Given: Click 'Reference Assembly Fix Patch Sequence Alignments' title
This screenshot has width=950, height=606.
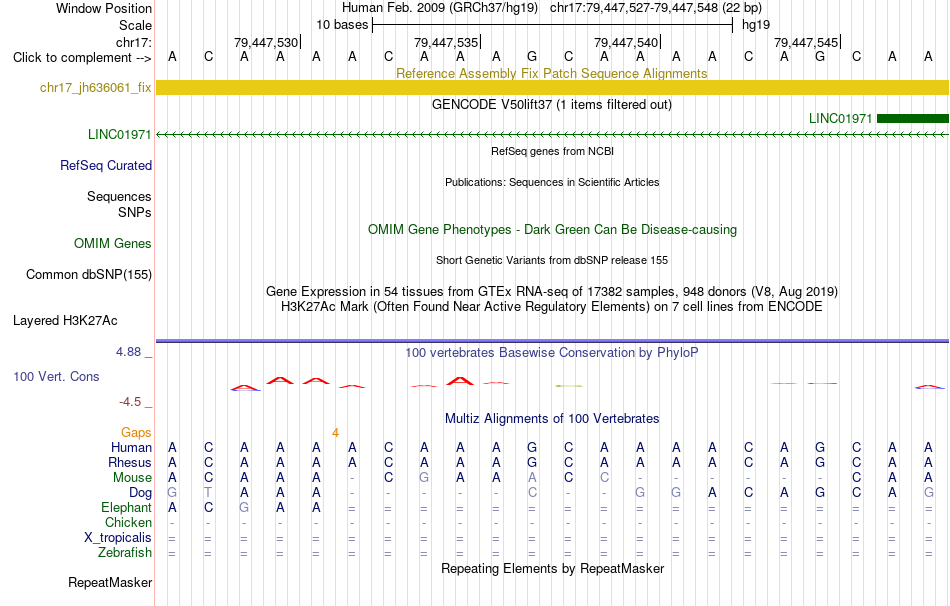Looking at the screenshot, I should tap(551, 73).
